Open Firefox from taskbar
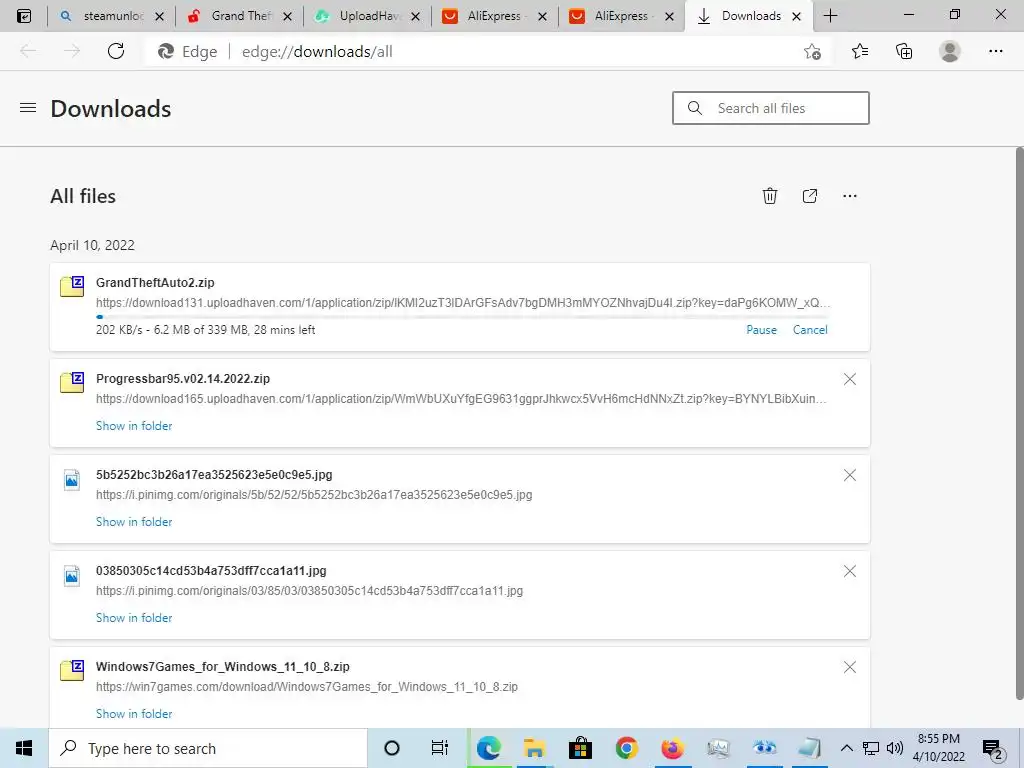 click(x=672, y=748)
